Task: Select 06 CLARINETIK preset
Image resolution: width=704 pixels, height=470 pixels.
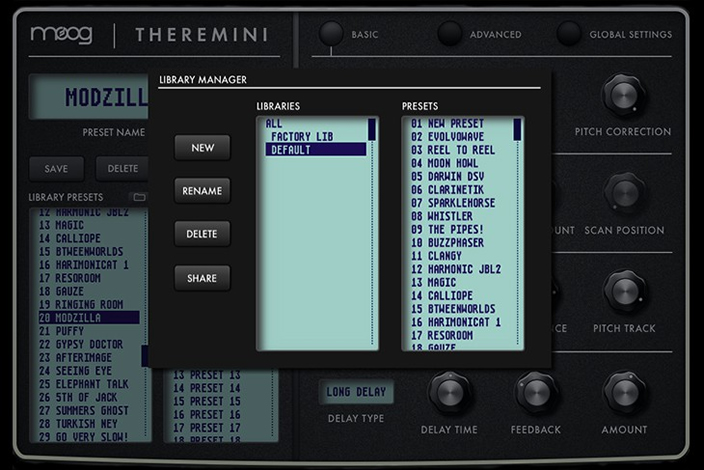Action: point(461,189)
